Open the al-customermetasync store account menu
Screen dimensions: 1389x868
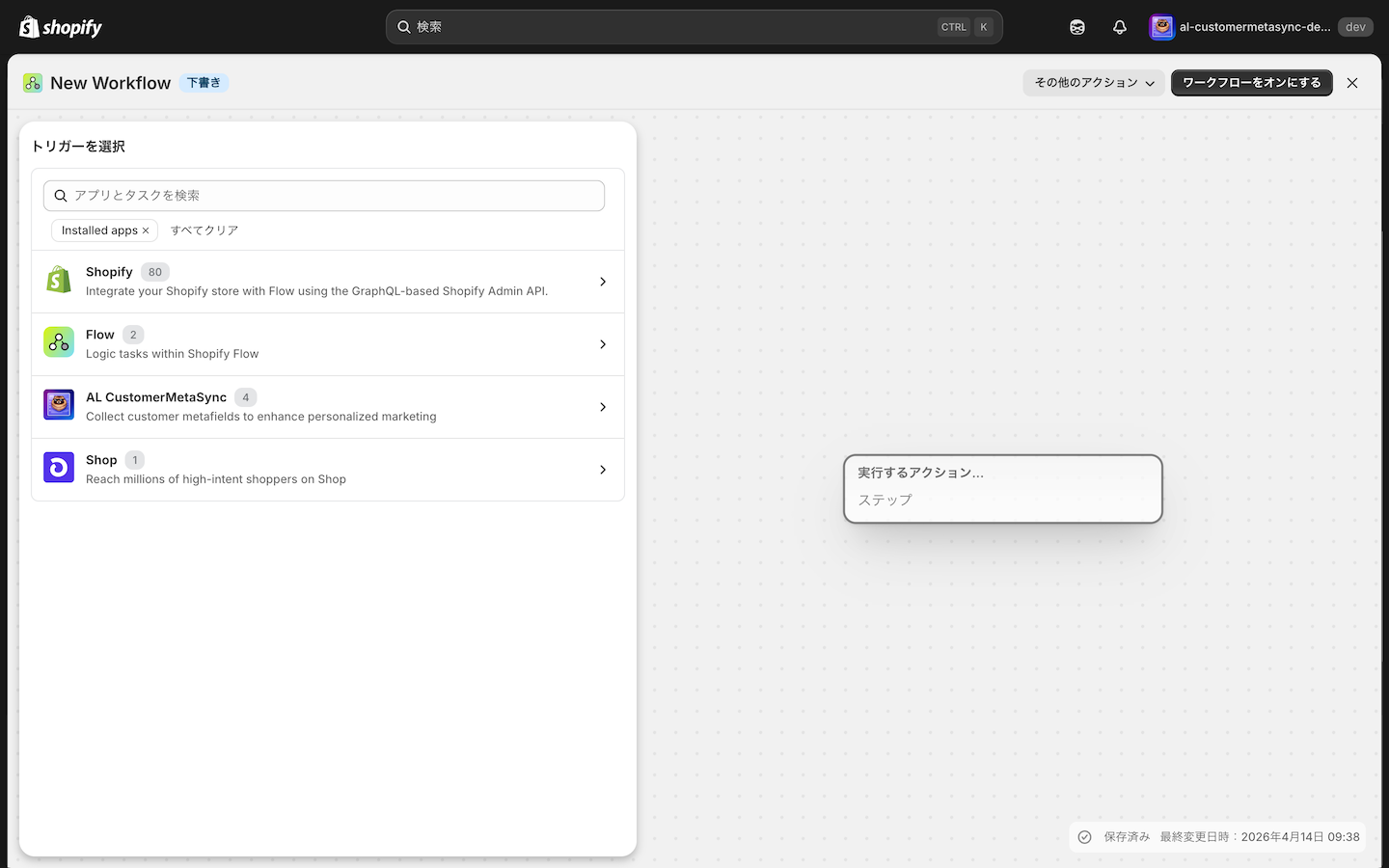[x=1261, y=27]
